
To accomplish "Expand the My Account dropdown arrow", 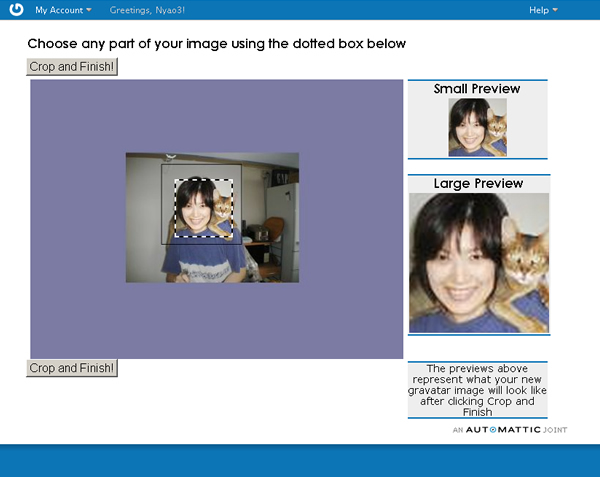I will coord(89,10).
